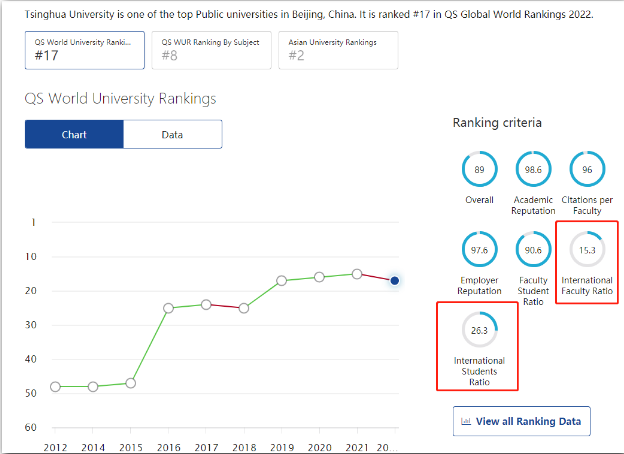Click the Overall score circle showing 89
The image size is (624, 454).
[479, 169]
